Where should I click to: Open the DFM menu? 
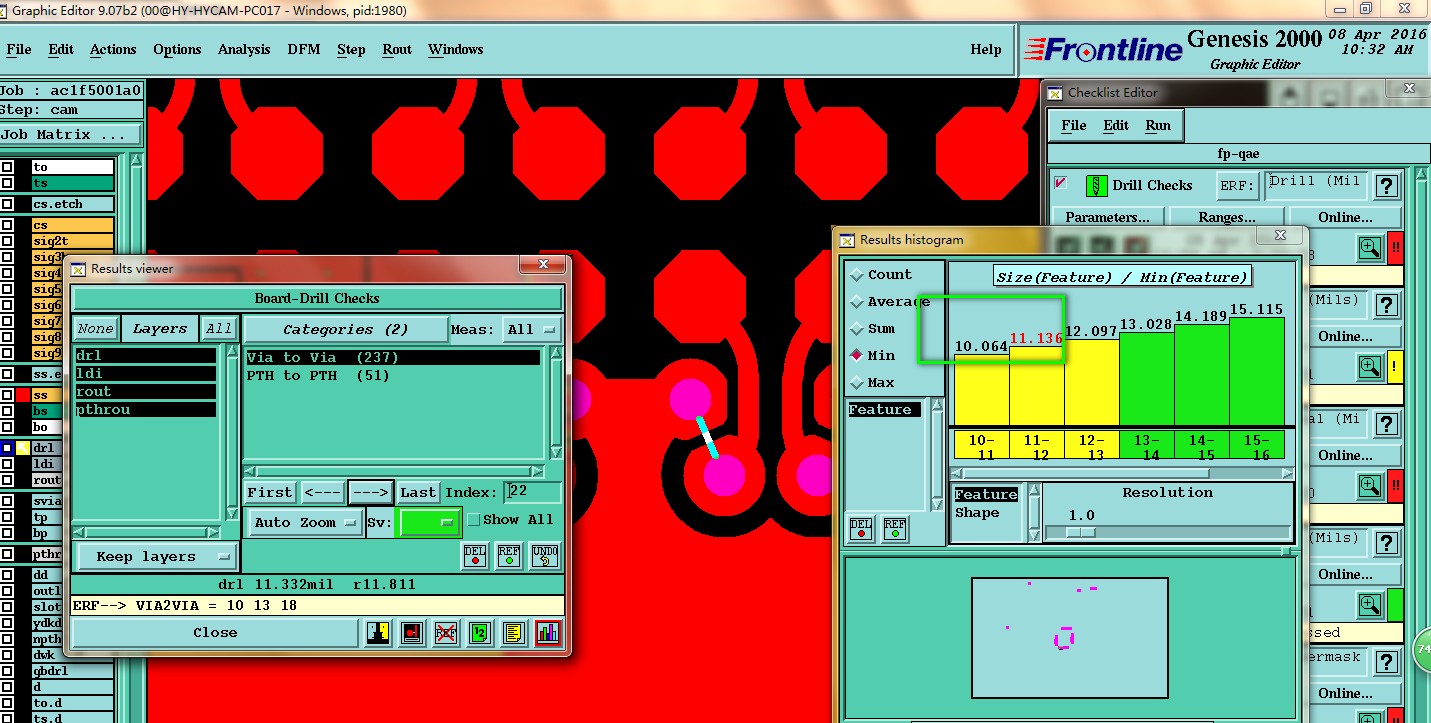coord(304,49)
